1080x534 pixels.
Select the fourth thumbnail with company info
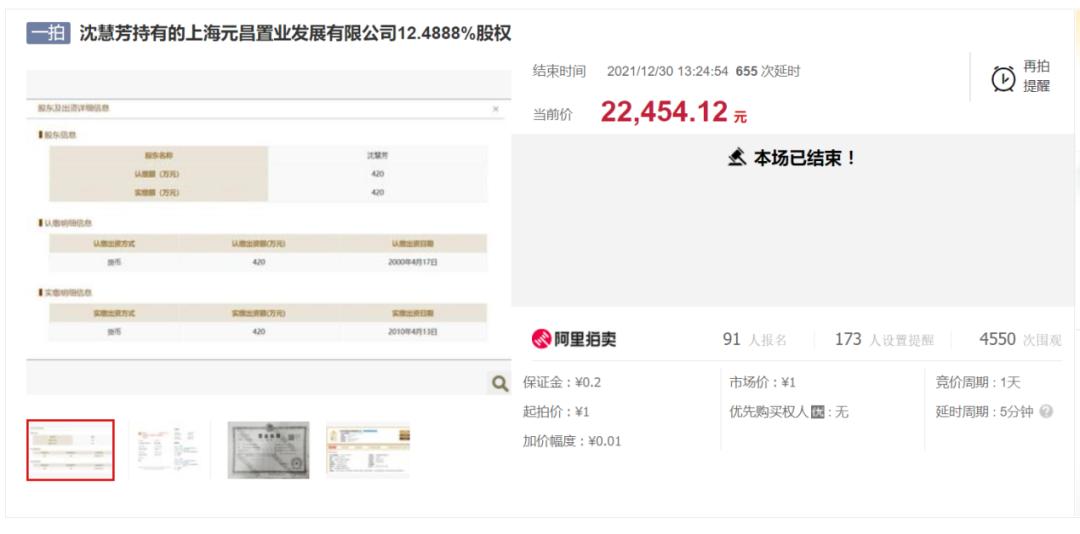(x=368, y=450)
